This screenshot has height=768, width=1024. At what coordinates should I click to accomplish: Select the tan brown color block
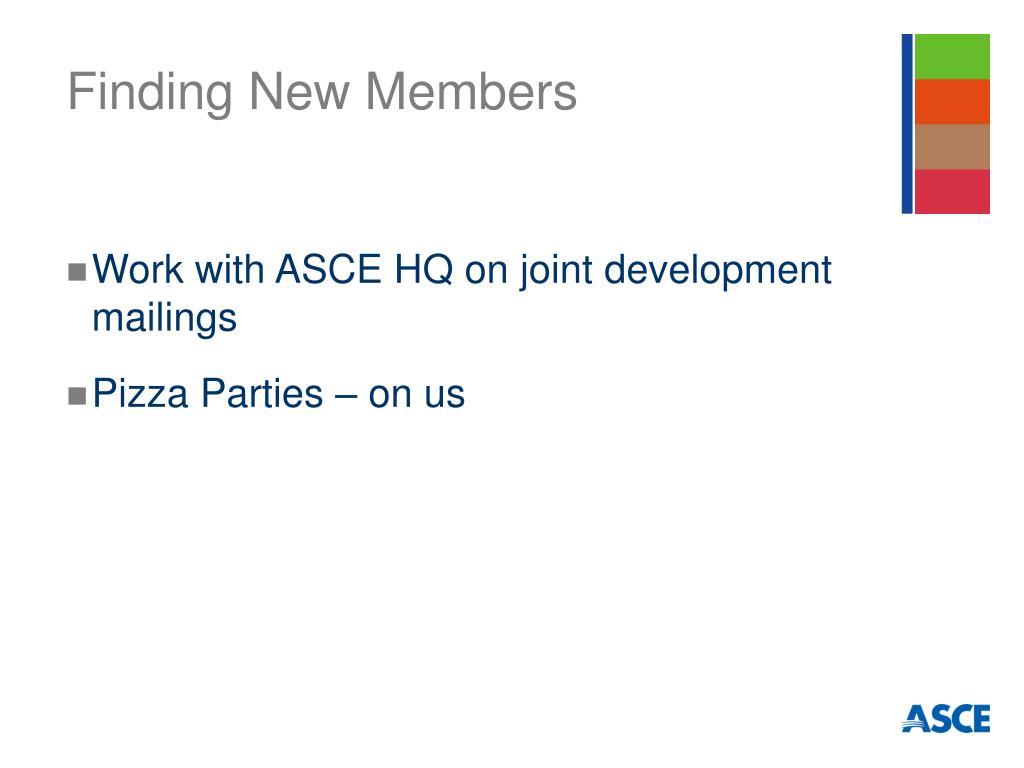[952, 147]
